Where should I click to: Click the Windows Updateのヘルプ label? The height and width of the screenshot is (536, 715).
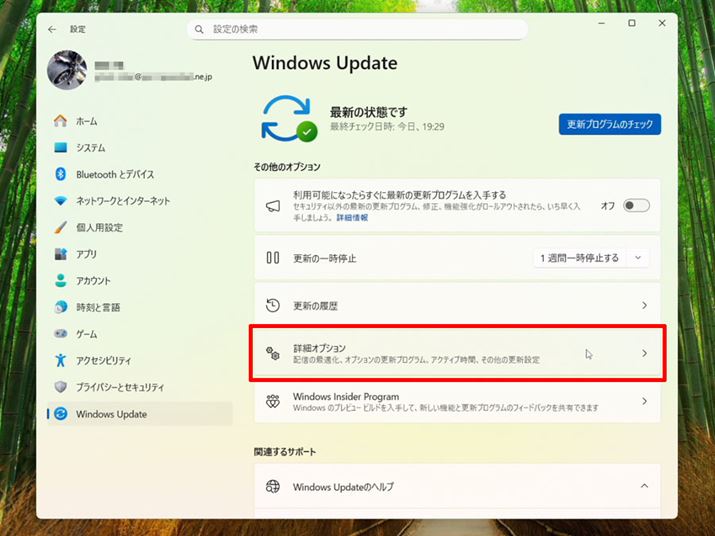(343, 487)
